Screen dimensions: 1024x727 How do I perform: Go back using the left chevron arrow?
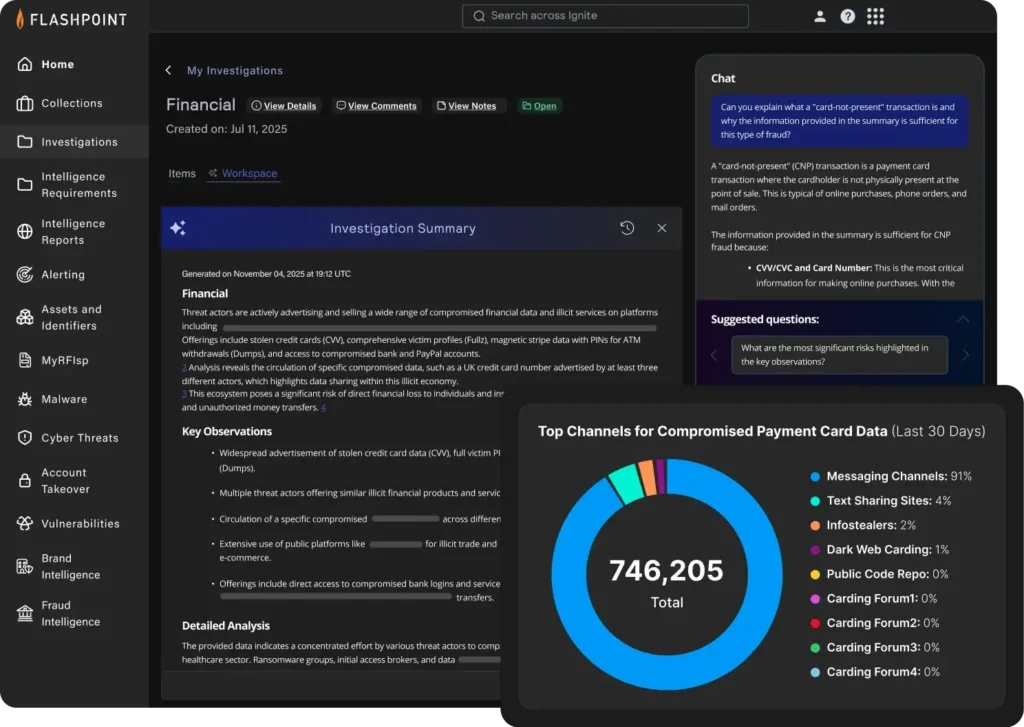pyautogui.click(x=168, y=71)
